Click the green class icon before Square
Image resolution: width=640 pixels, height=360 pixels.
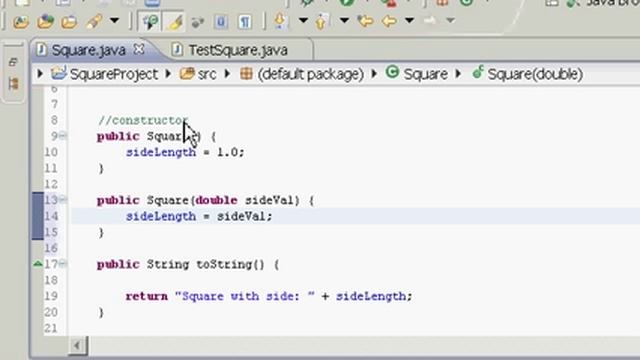point(392,72)
